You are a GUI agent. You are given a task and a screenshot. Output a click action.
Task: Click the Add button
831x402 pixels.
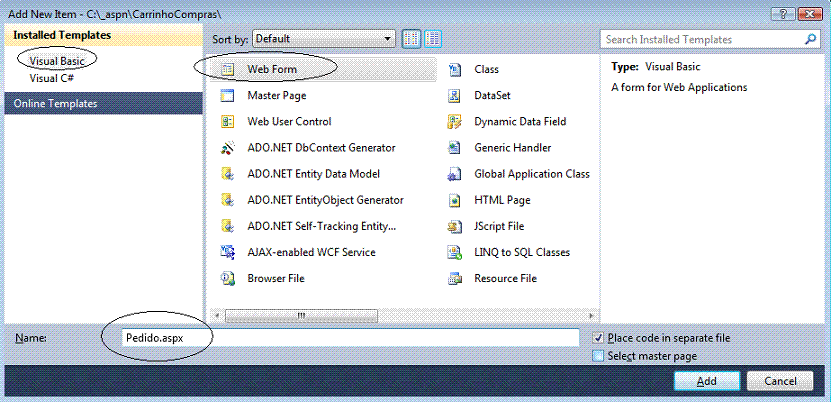pyautogui.click(x=707, y=381)
